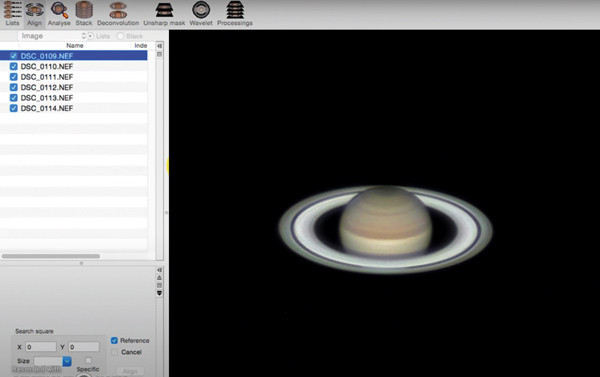The width and height of the screenshot is (600, 377).
Task: Open the Unsharp mask tool
Action: [164, 13]
